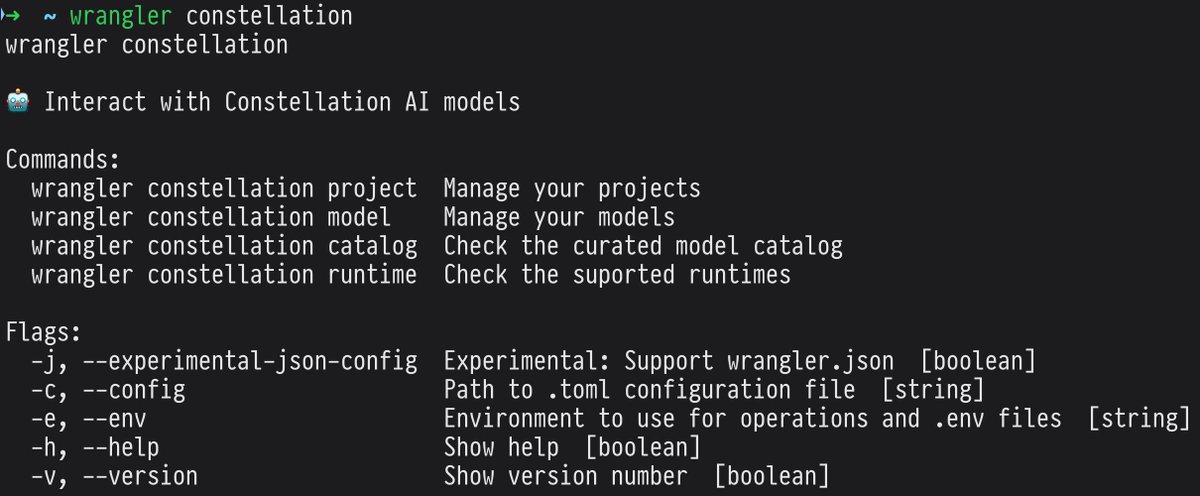The height and width of the screenshot is (496, 1200).
Task: Click "Interact with Constellation AI models" text
Action: (282, 102)
